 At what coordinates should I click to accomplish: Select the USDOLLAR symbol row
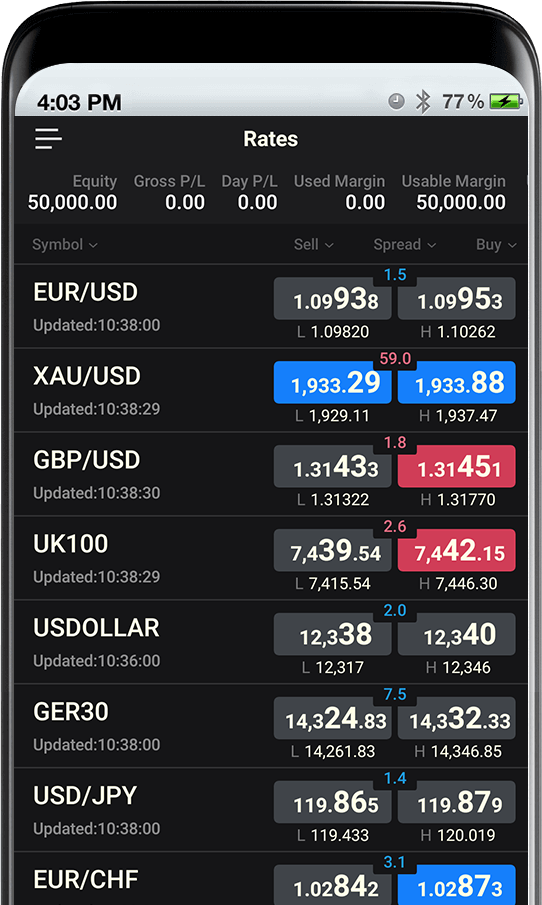point(271,642)
